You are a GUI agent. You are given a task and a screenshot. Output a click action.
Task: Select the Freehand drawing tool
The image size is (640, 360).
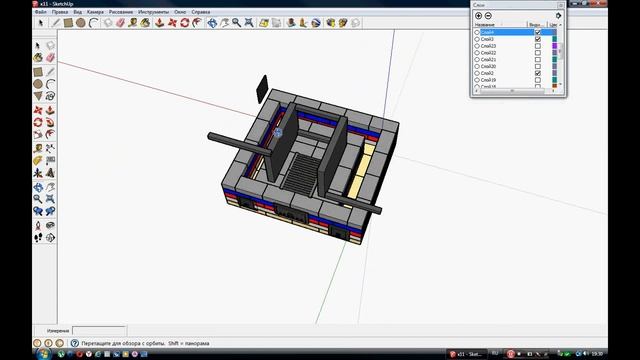[50, 96]
